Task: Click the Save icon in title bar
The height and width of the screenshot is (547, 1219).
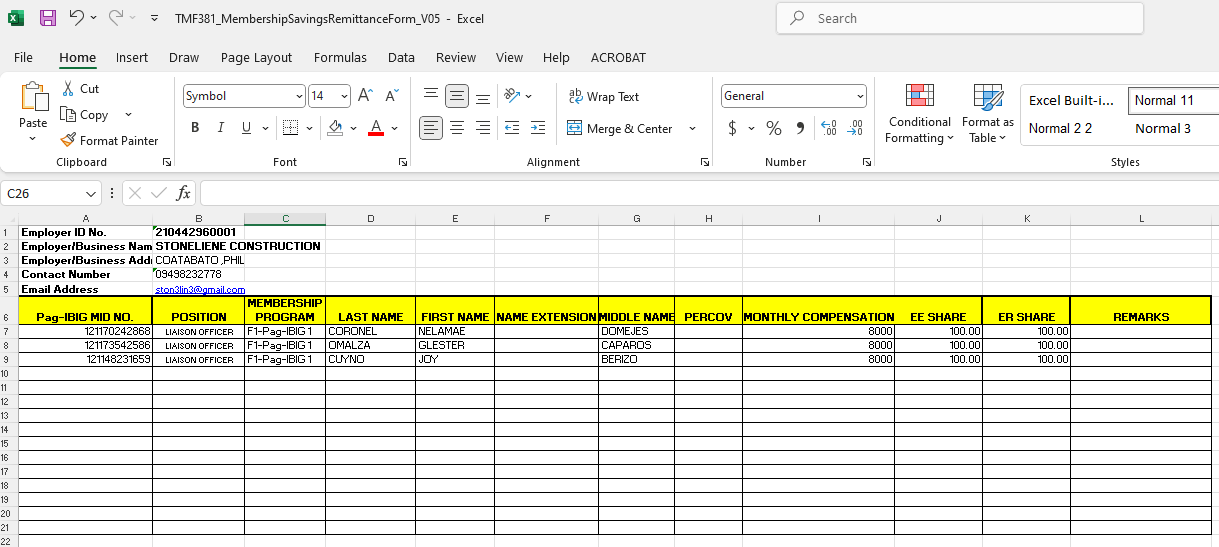Action: 47,18
